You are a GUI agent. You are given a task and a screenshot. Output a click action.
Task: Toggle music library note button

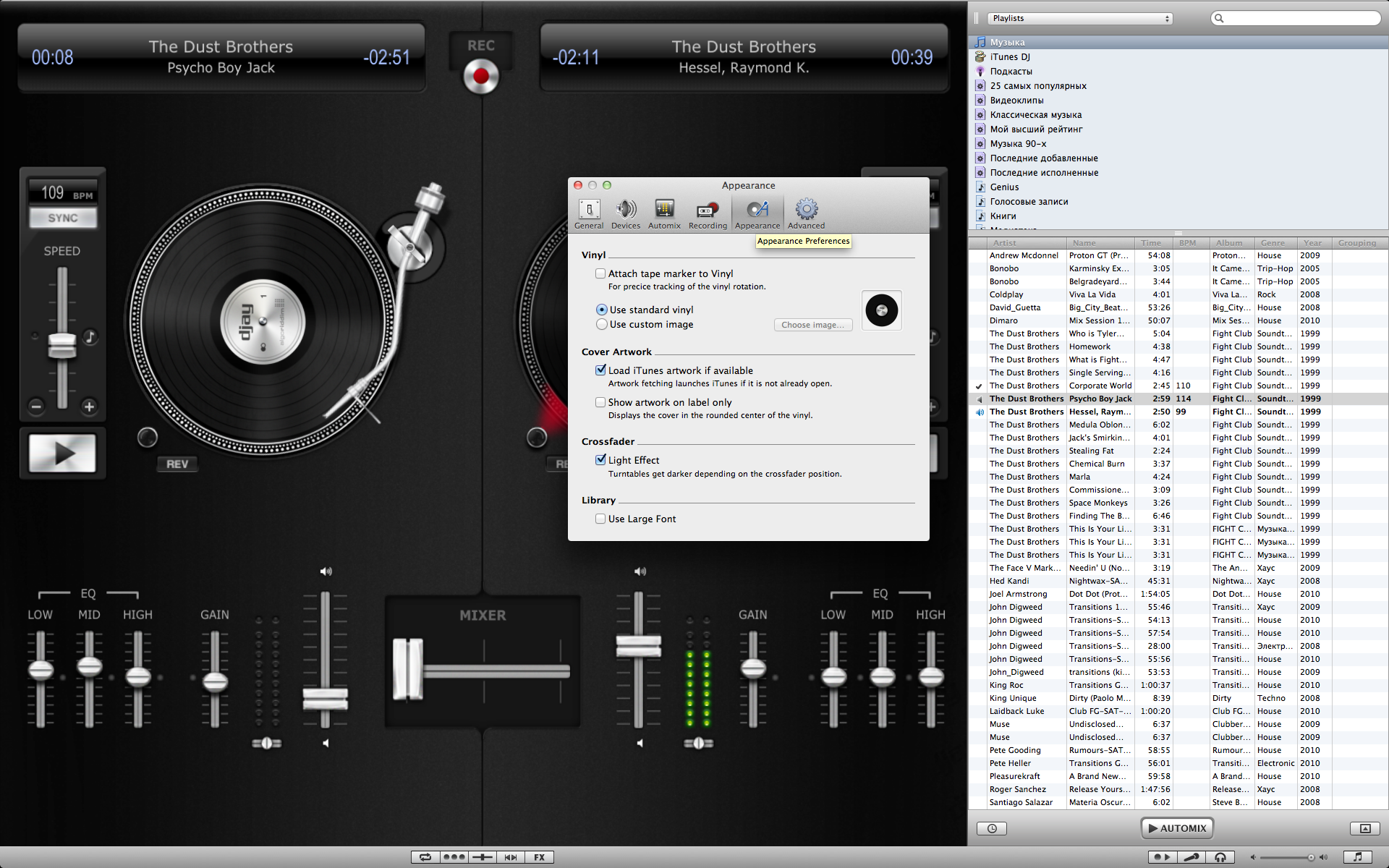pyautogui.click(x=1358, y=857)
